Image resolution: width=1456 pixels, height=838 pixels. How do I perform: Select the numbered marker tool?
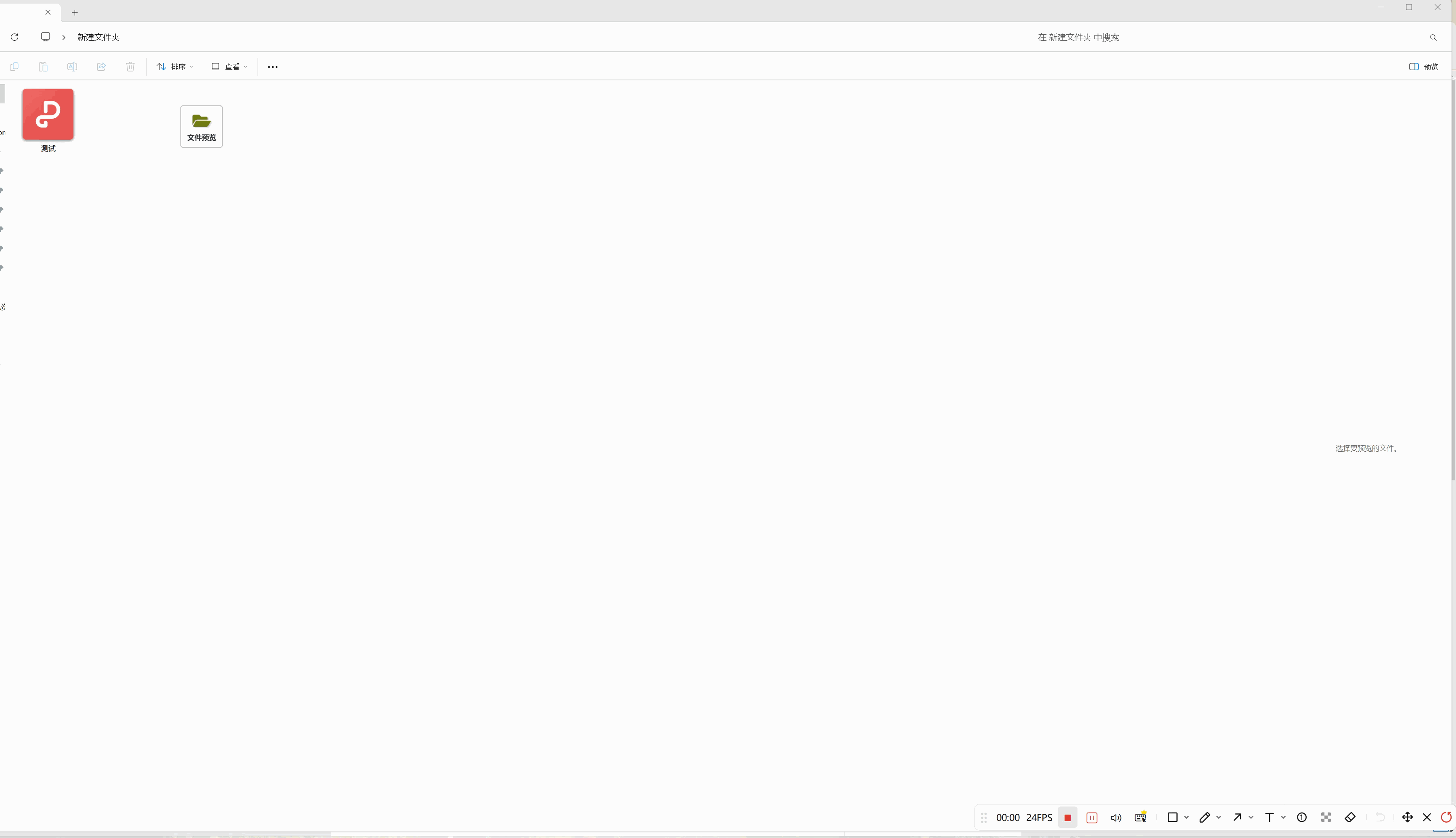tap(1301, 817)
